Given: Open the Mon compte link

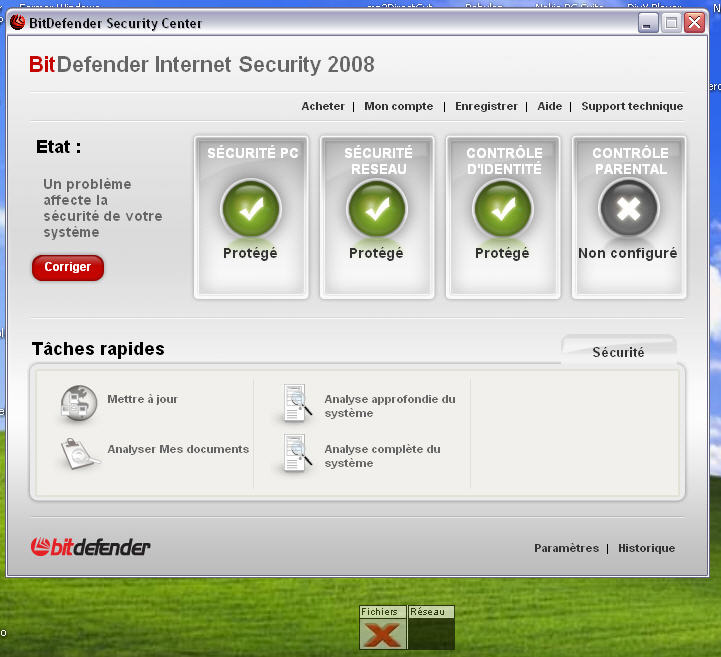Looking at the screenshot, I should tap(399, 106).
